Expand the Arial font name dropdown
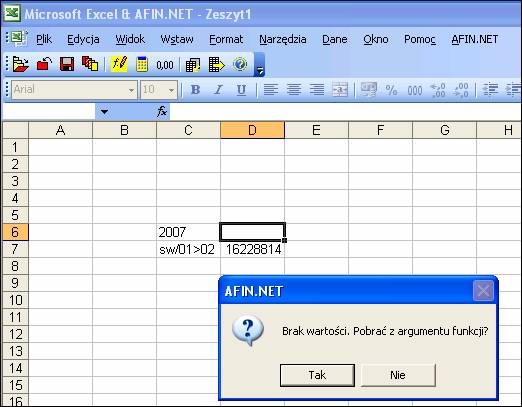The height and width of the screenshot is (407, 522). coord(131,90)
